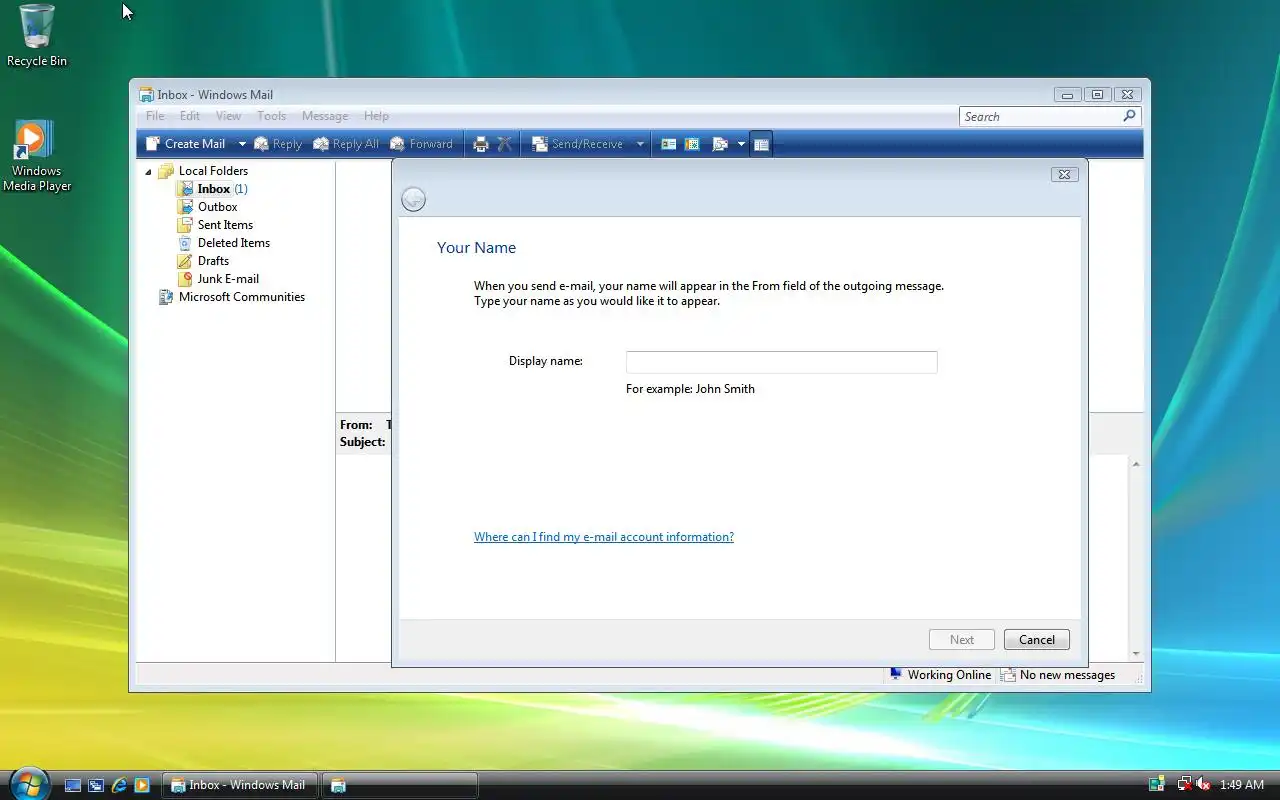
Task: Click the muted volume tray icon
Action: [x=1203, y=785]
